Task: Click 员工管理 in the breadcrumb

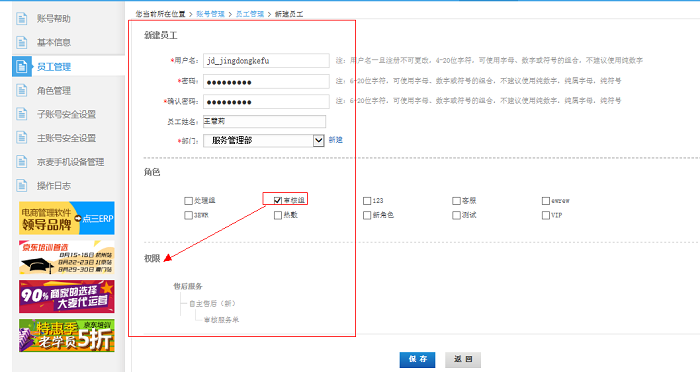Action: point(250,14)
